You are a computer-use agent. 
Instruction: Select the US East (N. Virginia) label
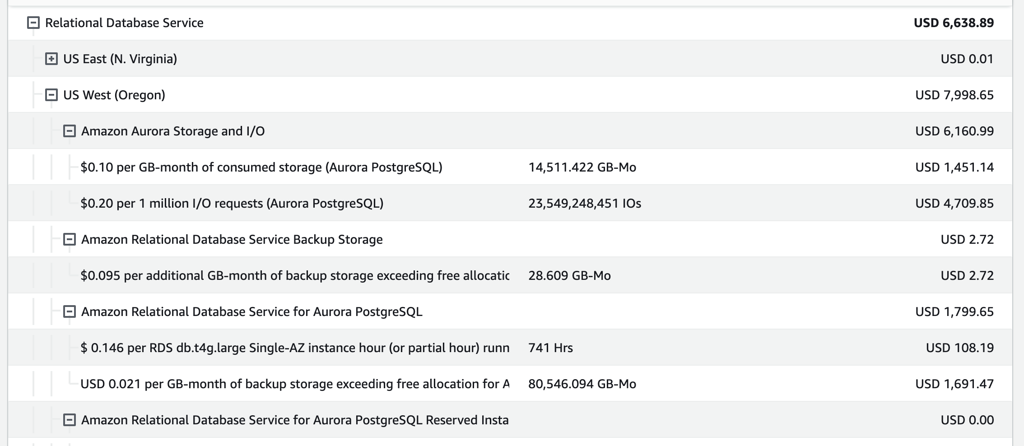120,59
